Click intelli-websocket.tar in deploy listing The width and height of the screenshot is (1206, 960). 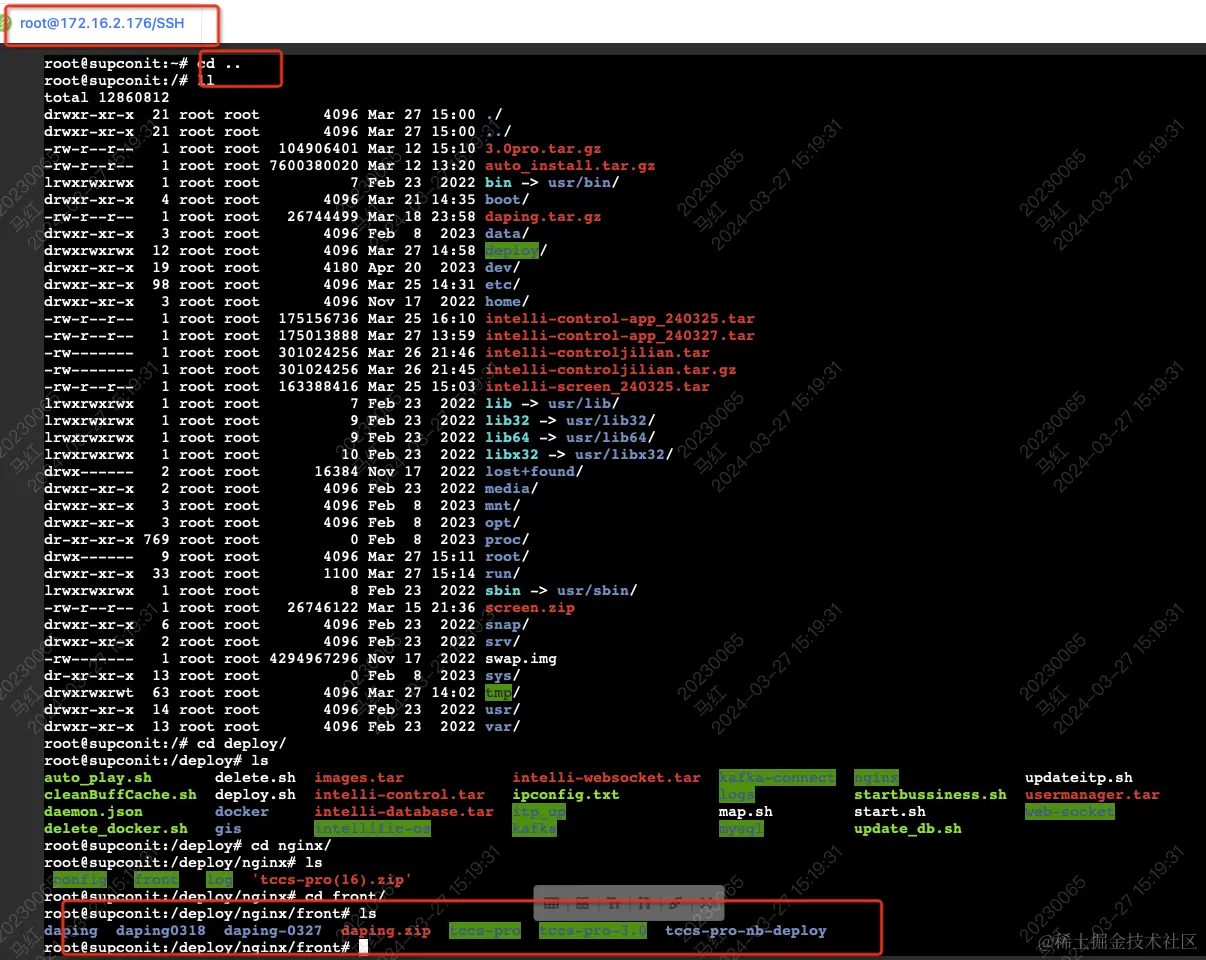pyautogui.click(x=606, y=777)
